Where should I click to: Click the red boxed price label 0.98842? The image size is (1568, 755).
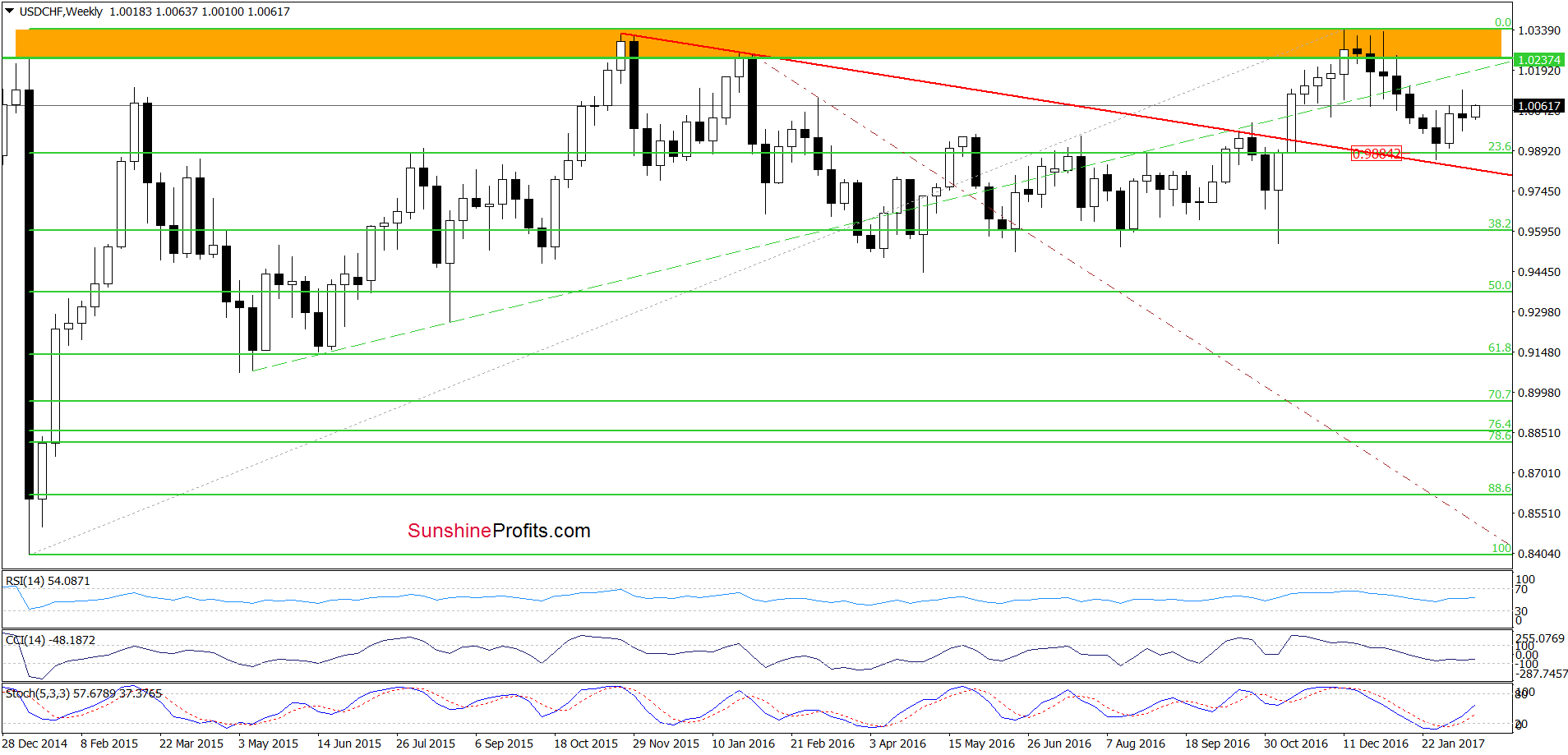click(x=1377, y=154)
